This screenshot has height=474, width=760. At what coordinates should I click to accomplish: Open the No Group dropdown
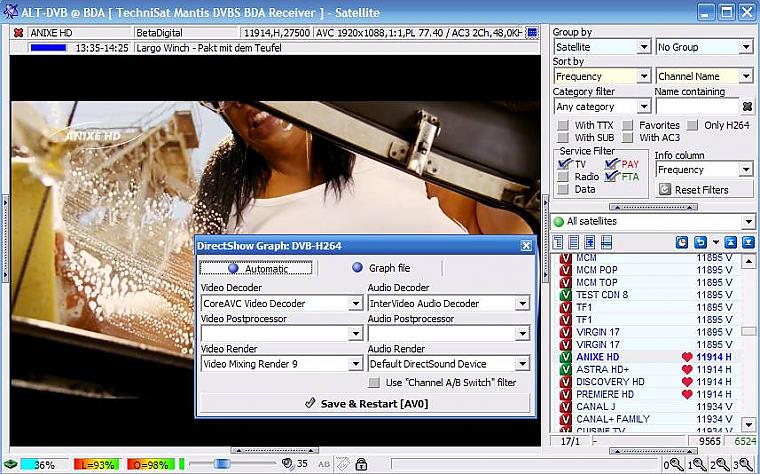click(746, 47)
